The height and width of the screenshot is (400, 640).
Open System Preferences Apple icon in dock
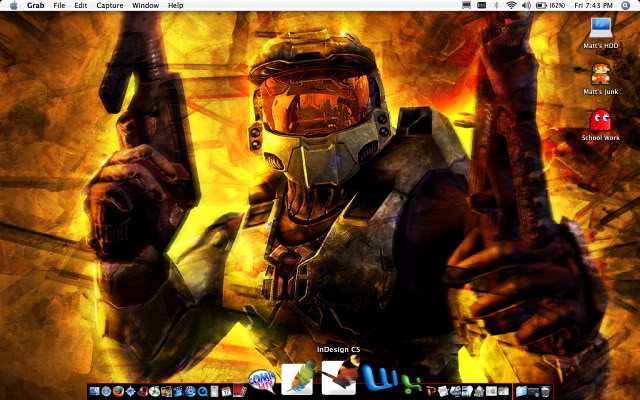click(491, 391)
